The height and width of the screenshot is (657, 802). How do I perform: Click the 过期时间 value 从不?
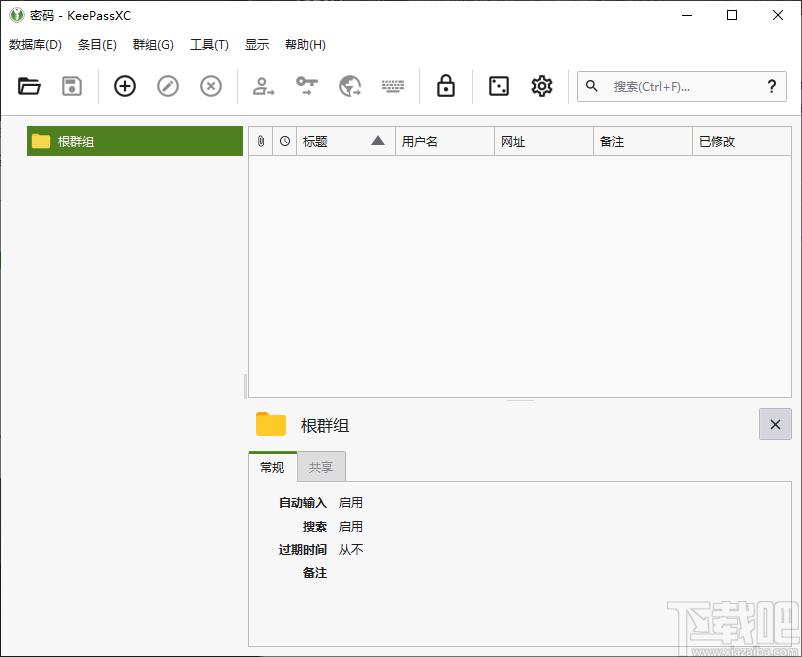(351, 550)
